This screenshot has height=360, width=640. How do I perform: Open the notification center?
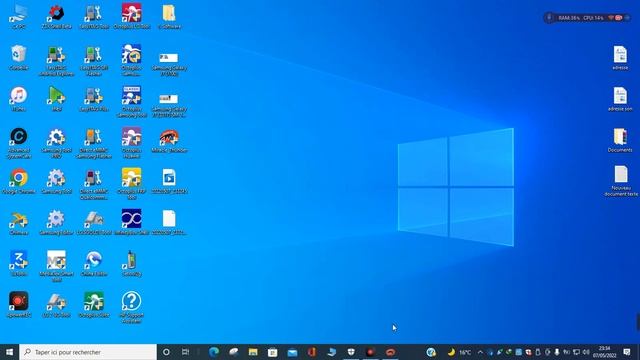pyautogui.click(x=627, y=352)
